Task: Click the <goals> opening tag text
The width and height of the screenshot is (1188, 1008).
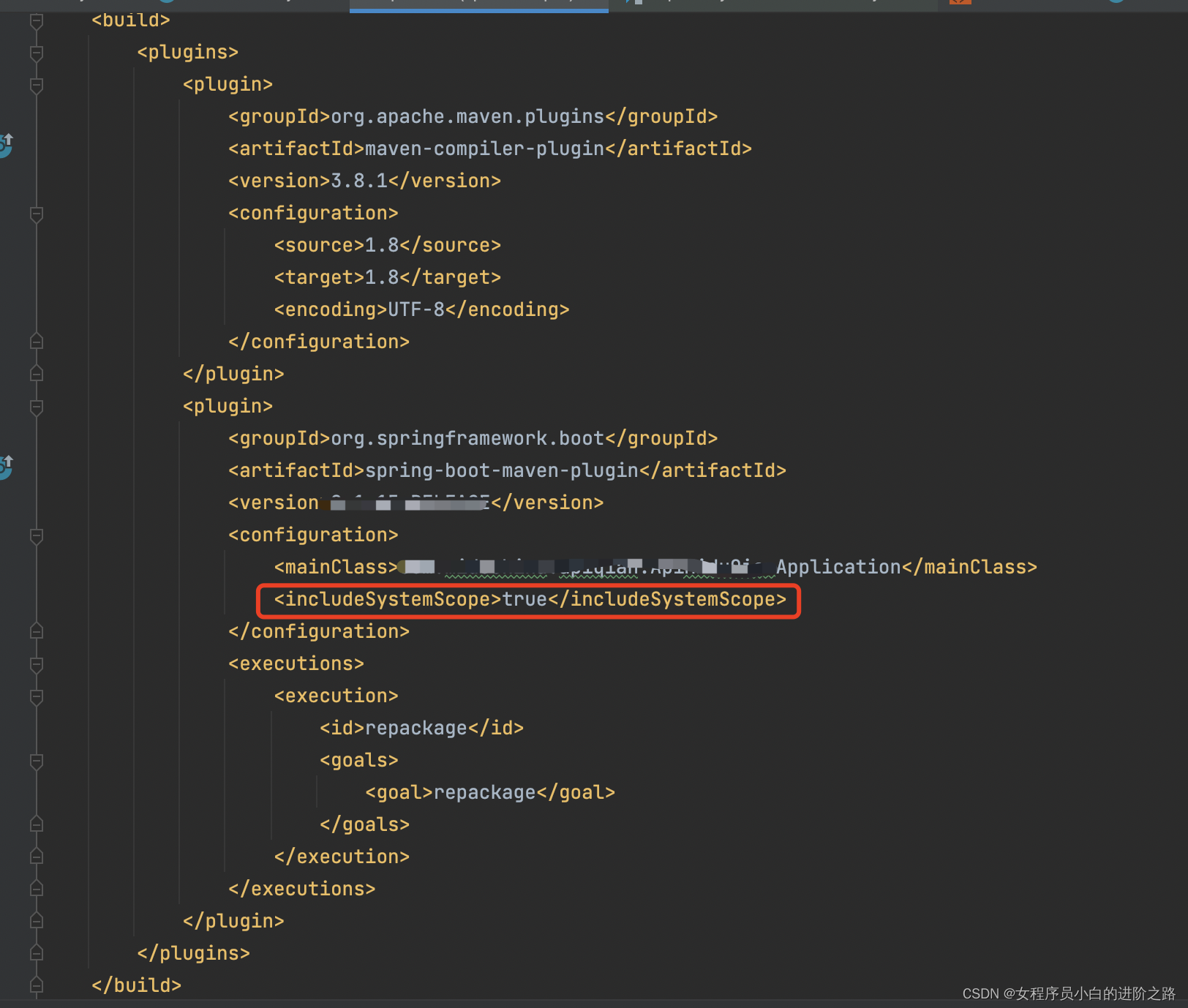Action: [x=358, y=761]
